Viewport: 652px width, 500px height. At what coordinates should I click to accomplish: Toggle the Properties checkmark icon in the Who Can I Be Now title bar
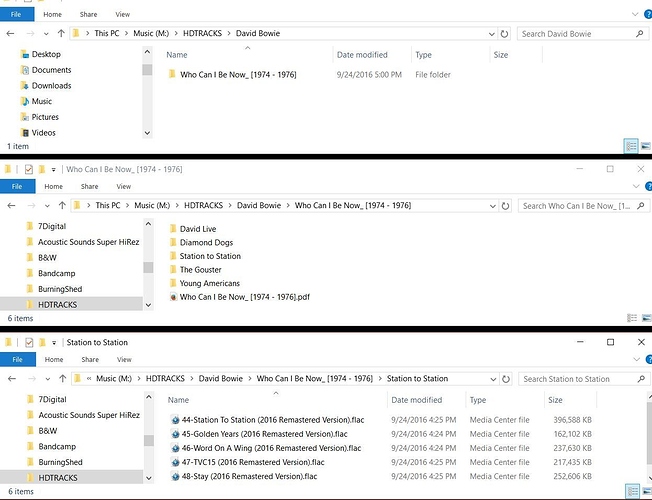tap(29, 169)
